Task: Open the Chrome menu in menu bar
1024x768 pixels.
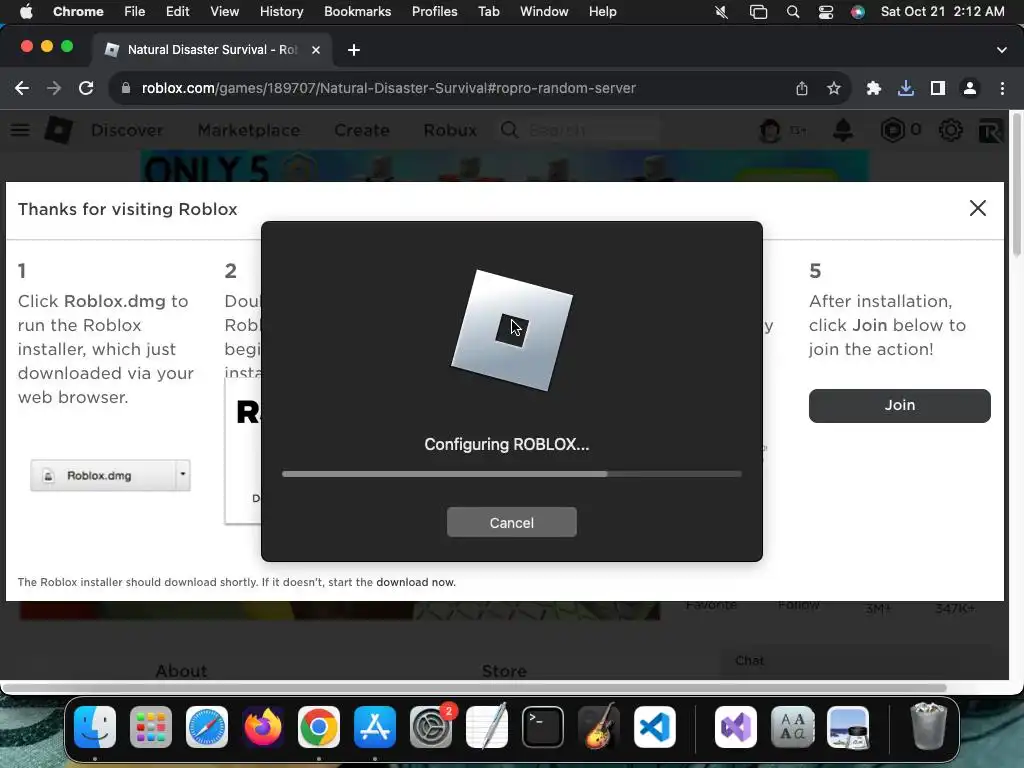Action: (78, 12)
